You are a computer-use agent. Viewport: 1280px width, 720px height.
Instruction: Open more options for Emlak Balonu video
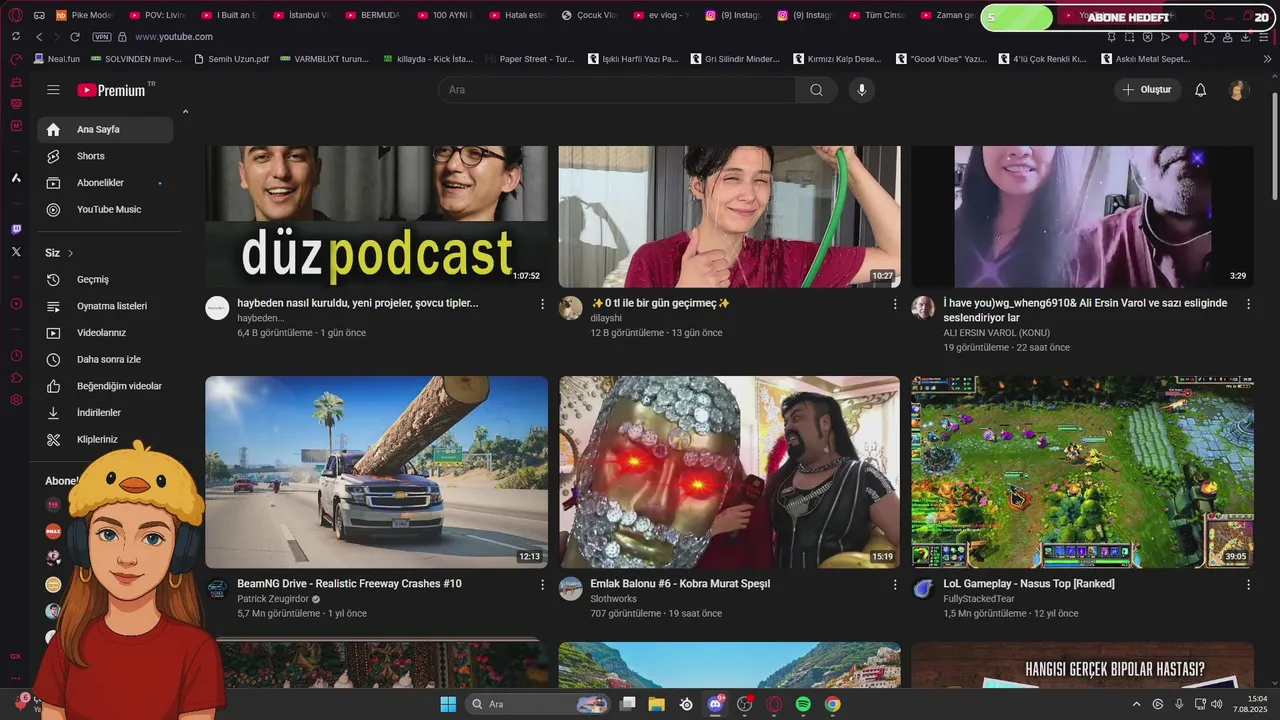tap(896, 584)
